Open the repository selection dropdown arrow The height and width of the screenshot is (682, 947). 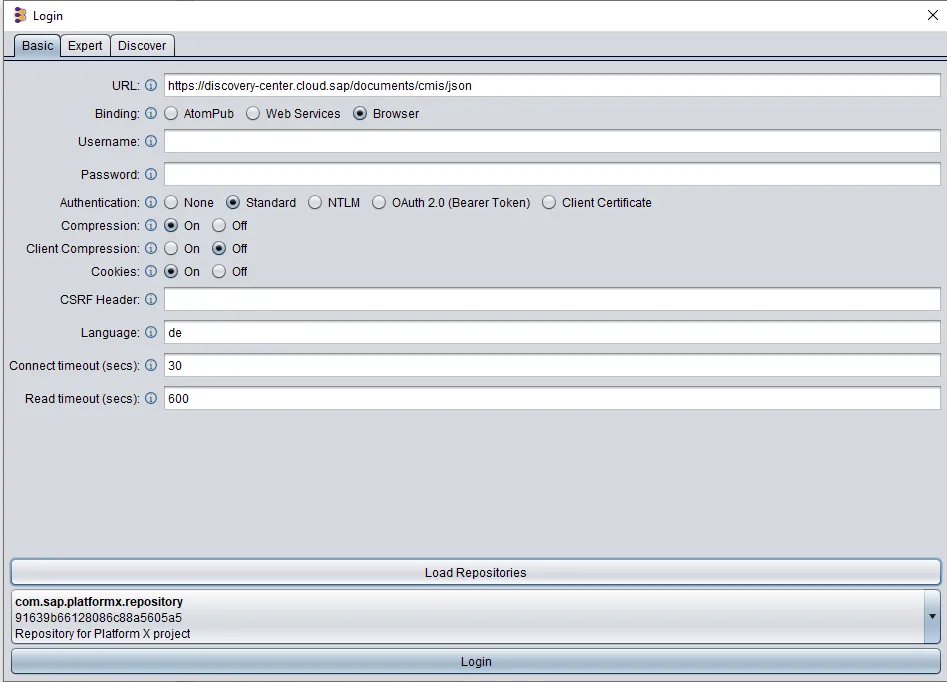932,617
